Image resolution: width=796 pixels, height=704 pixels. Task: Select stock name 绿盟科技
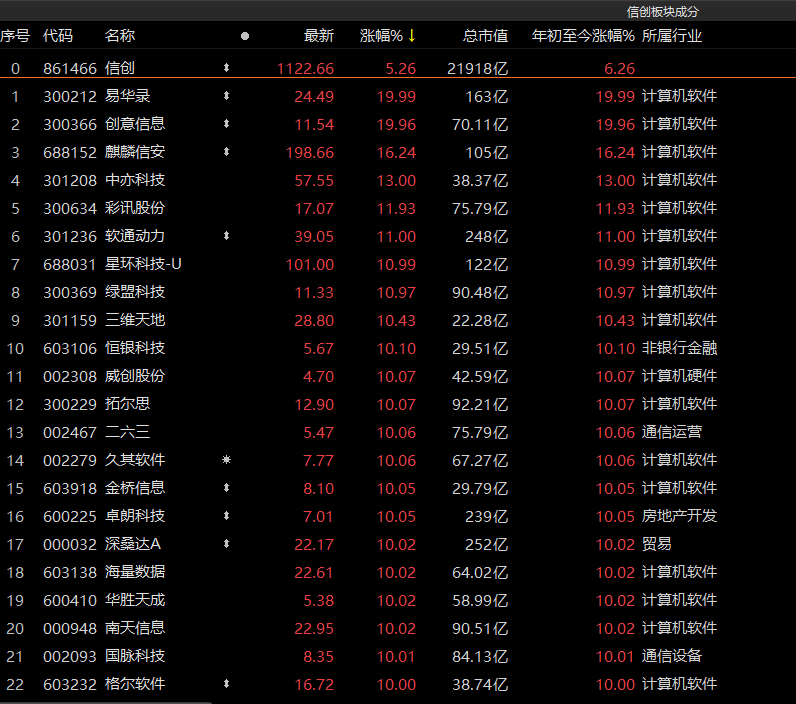(x=135, y=292)
